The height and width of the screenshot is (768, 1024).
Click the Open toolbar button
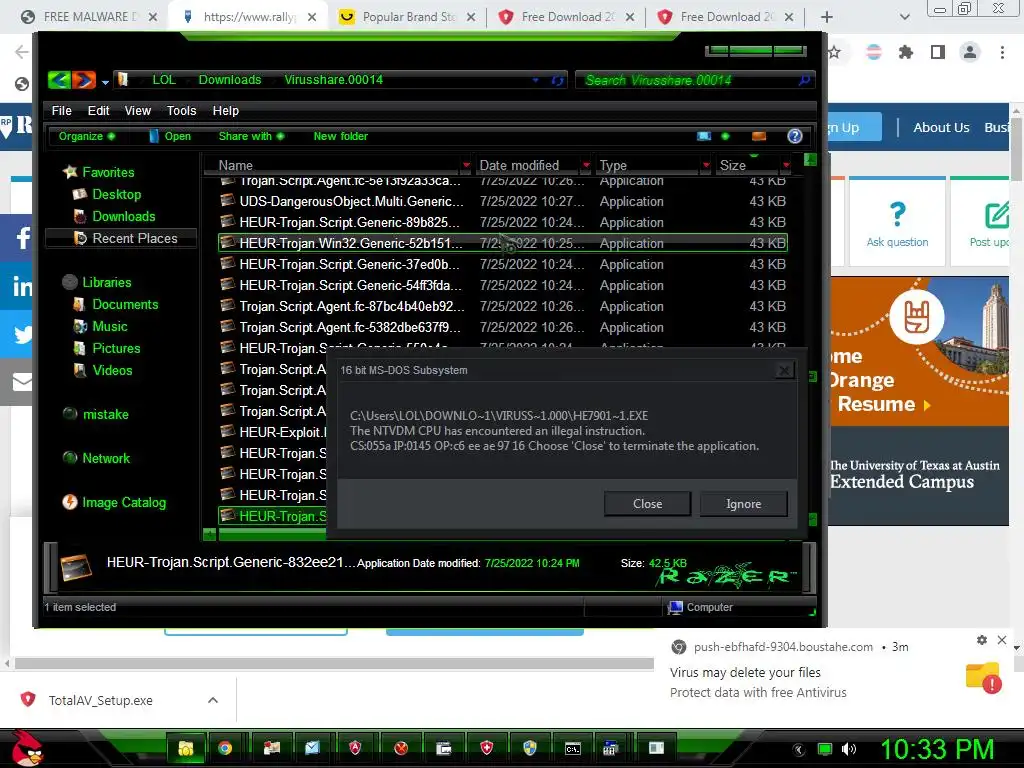tap(170, 136)
